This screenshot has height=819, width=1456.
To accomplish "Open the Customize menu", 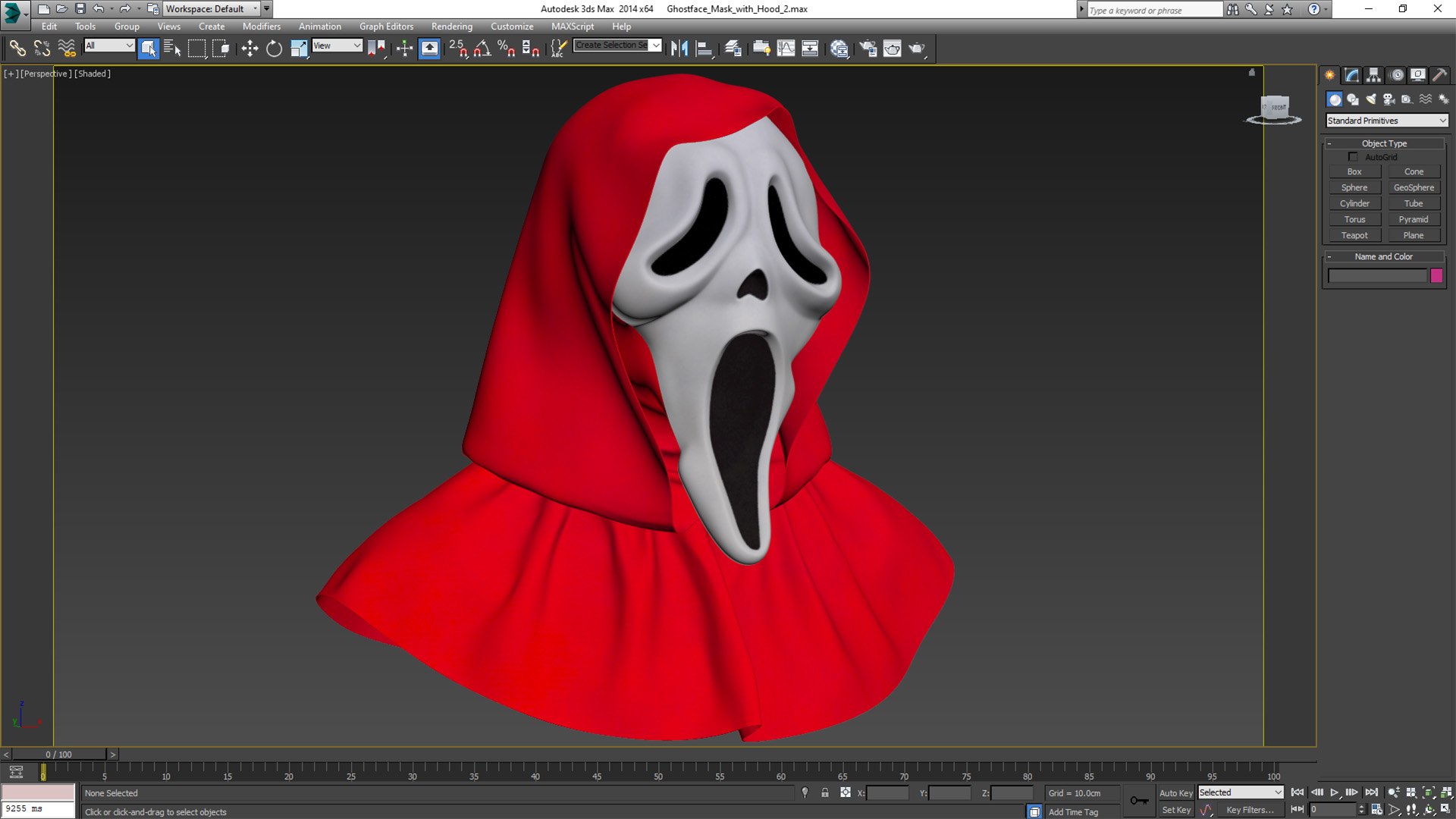I will point(512,27).
